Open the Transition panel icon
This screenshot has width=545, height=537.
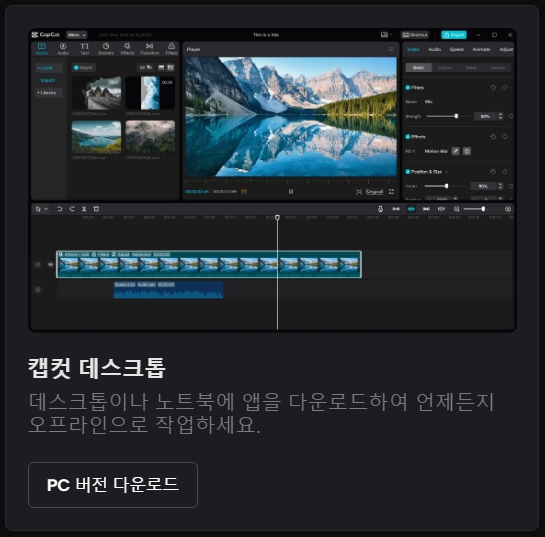click(x=149, y=46)
